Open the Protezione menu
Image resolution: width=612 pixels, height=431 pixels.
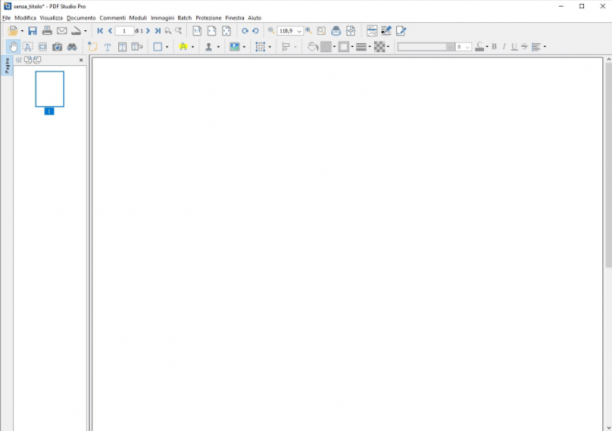(208, 18)
